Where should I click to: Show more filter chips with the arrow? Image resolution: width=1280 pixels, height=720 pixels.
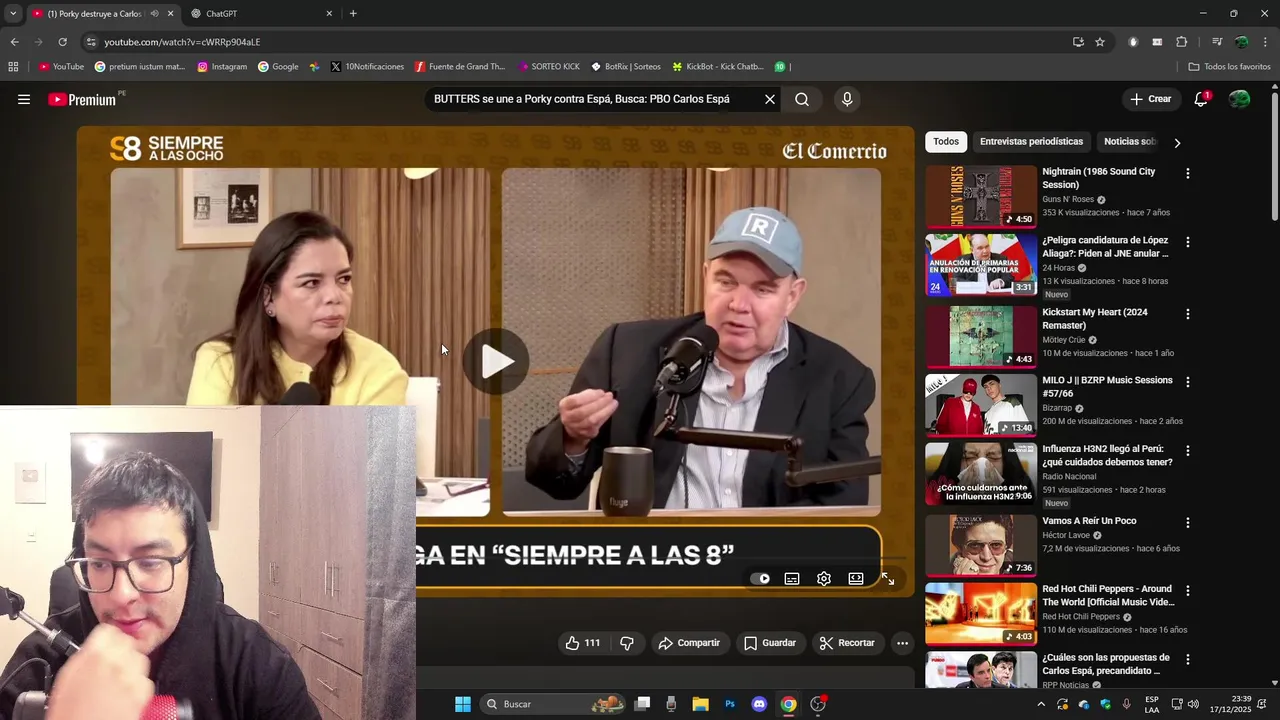coord(1177,143)
